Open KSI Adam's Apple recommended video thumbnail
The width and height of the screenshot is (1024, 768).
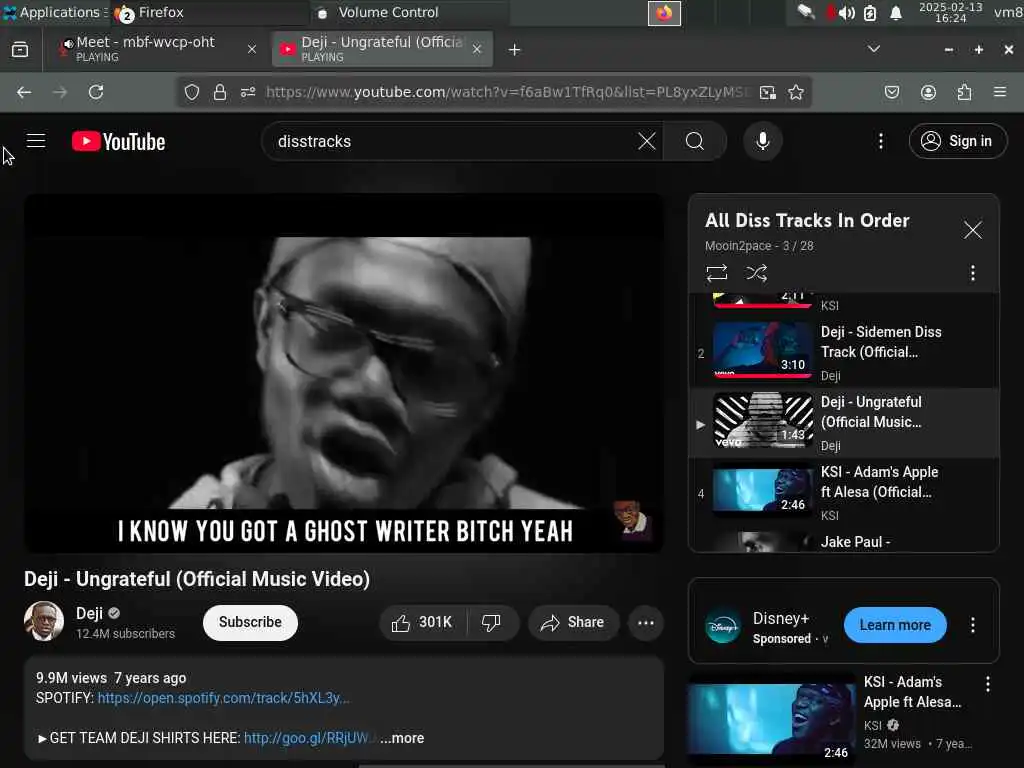771,718
